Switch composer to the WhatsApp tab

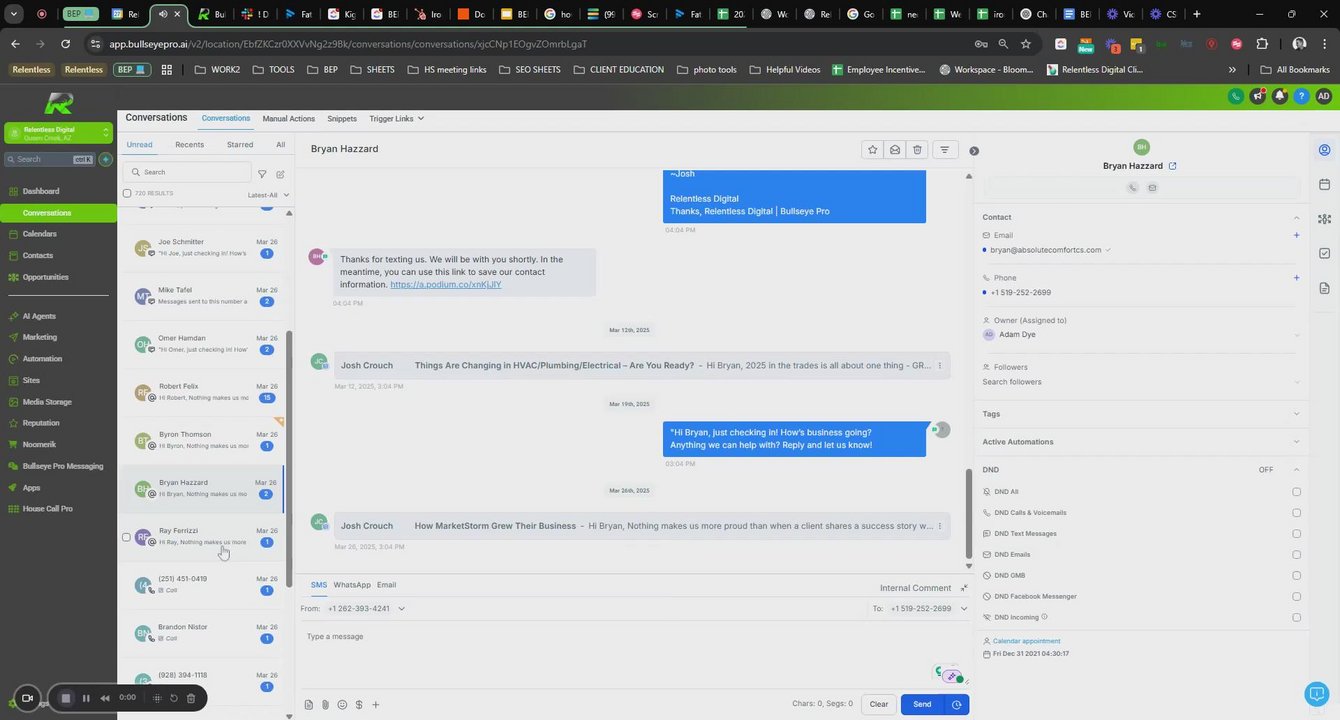click(x=352, y=585)
